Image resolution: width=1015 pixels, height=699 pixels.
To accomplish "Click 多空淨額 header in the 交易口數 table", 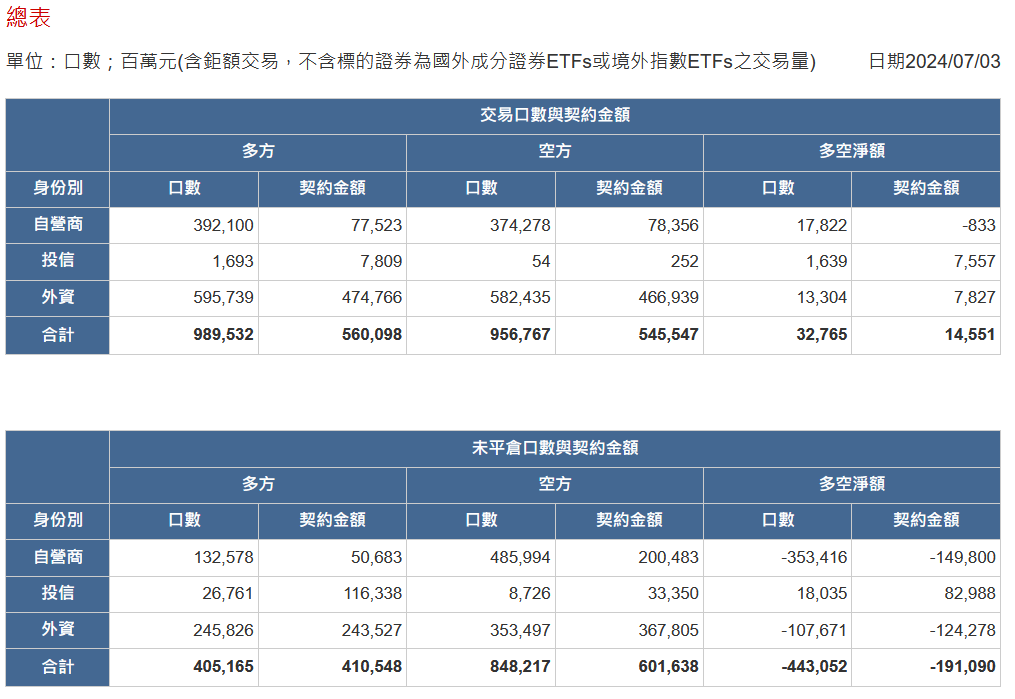I will tap(852, 151).
